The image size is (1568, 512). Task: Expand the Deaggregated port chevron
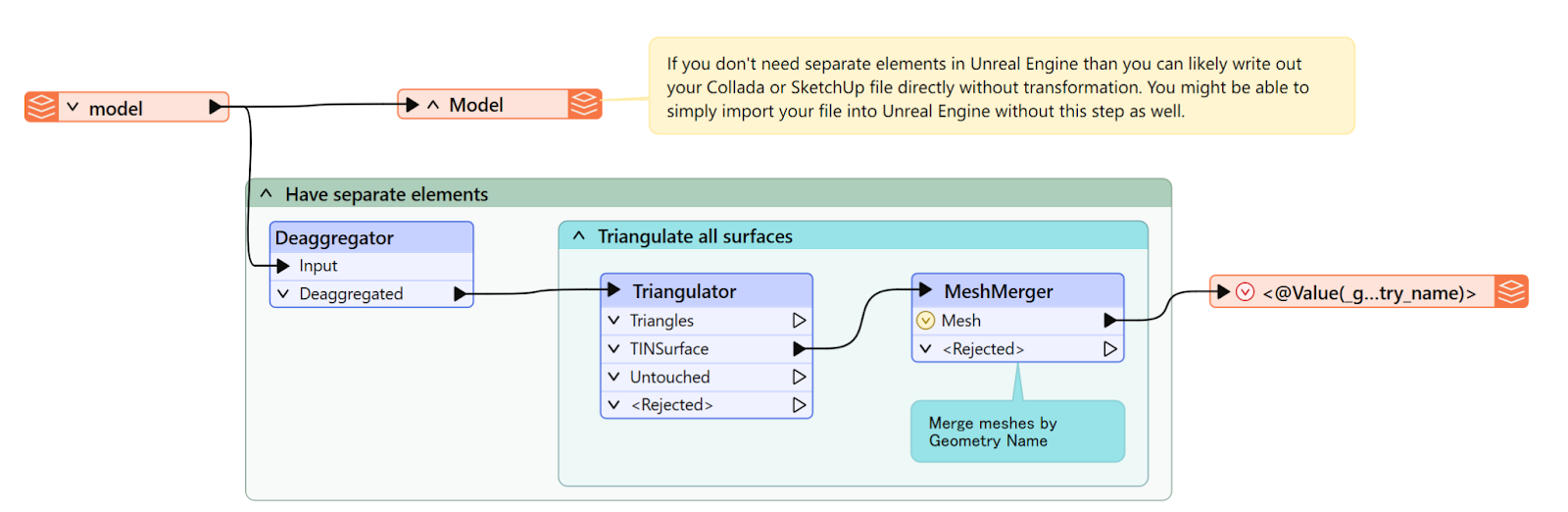283,294
